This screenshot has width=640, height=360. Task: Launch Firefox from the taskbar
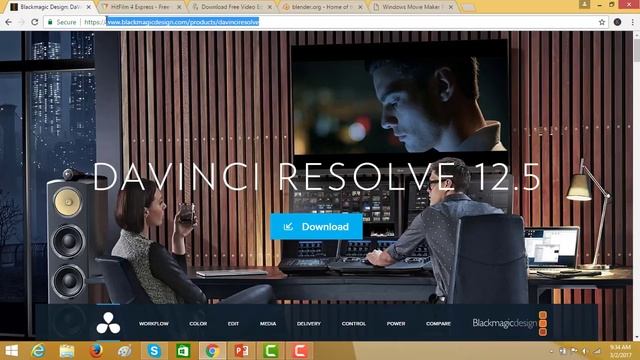click(96, 351)
